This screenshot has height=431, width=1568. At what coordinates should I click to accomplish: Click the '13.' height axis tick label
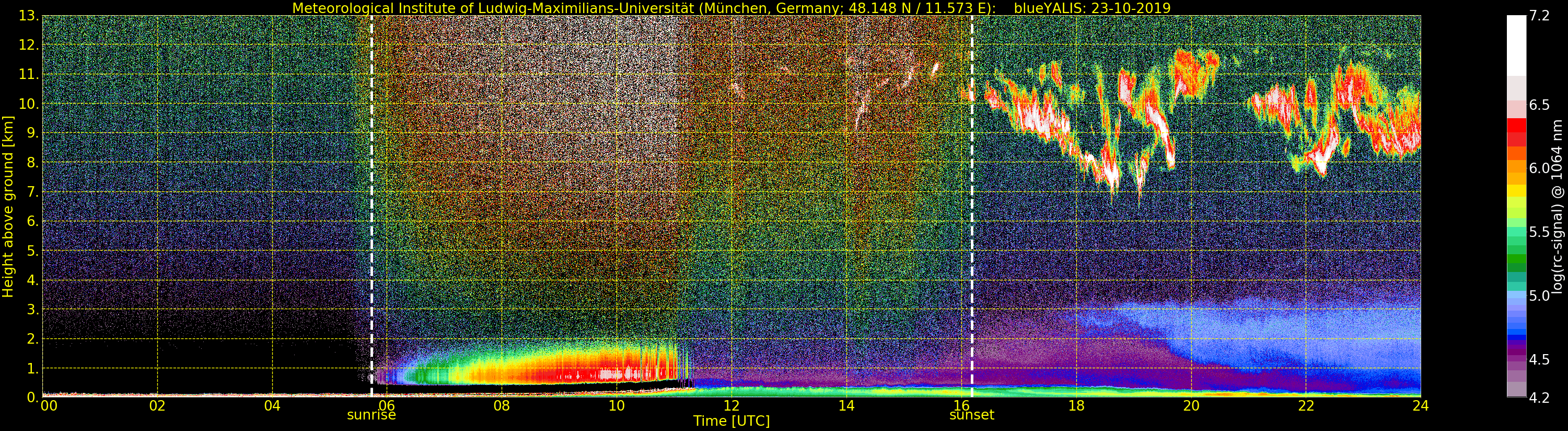[29, 16]
